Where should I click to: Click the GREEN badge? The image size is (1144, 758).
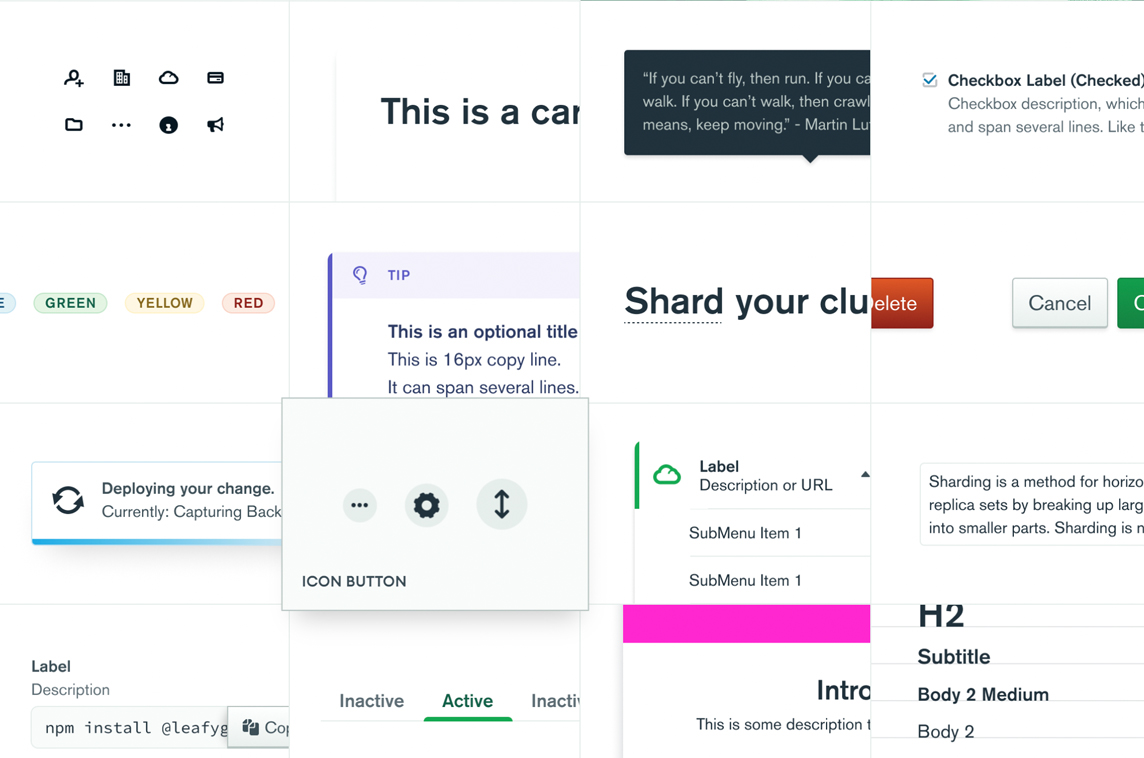coord(71,303)
